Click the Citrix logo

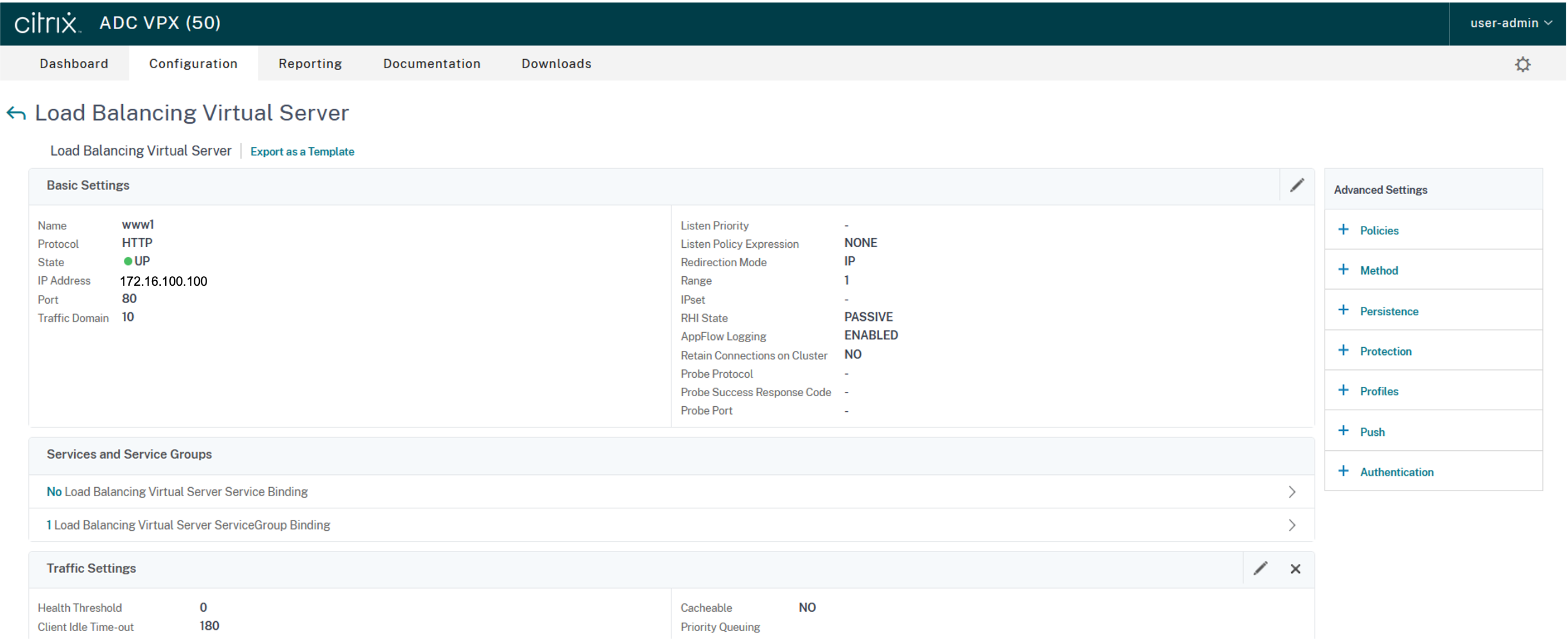tap(47, 23)
